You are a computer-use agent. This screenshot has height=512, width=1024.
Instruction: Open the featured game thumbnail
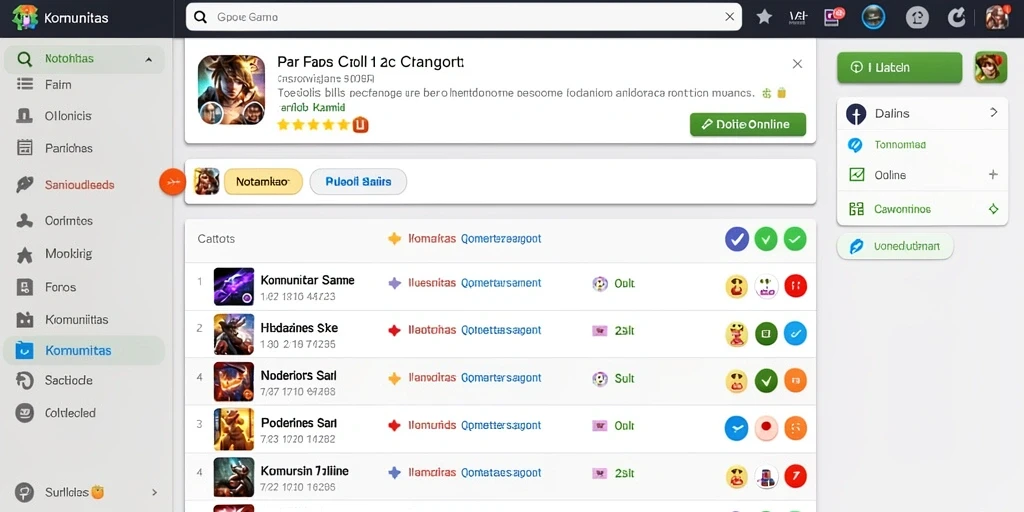(x=231, y=89)
